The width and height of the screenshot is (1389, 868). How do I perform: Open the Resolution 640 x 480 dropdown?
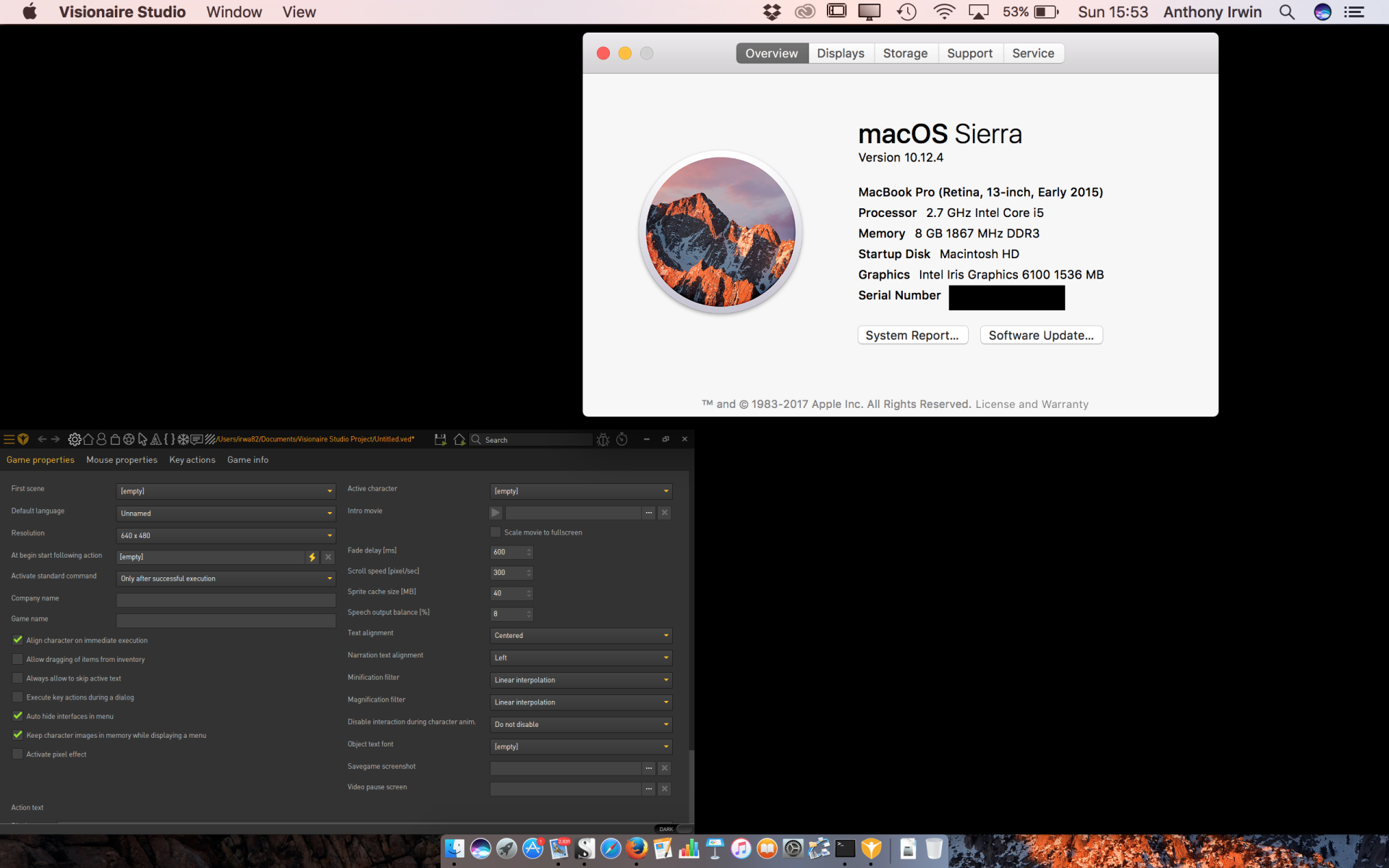click(x=226, y=535)
